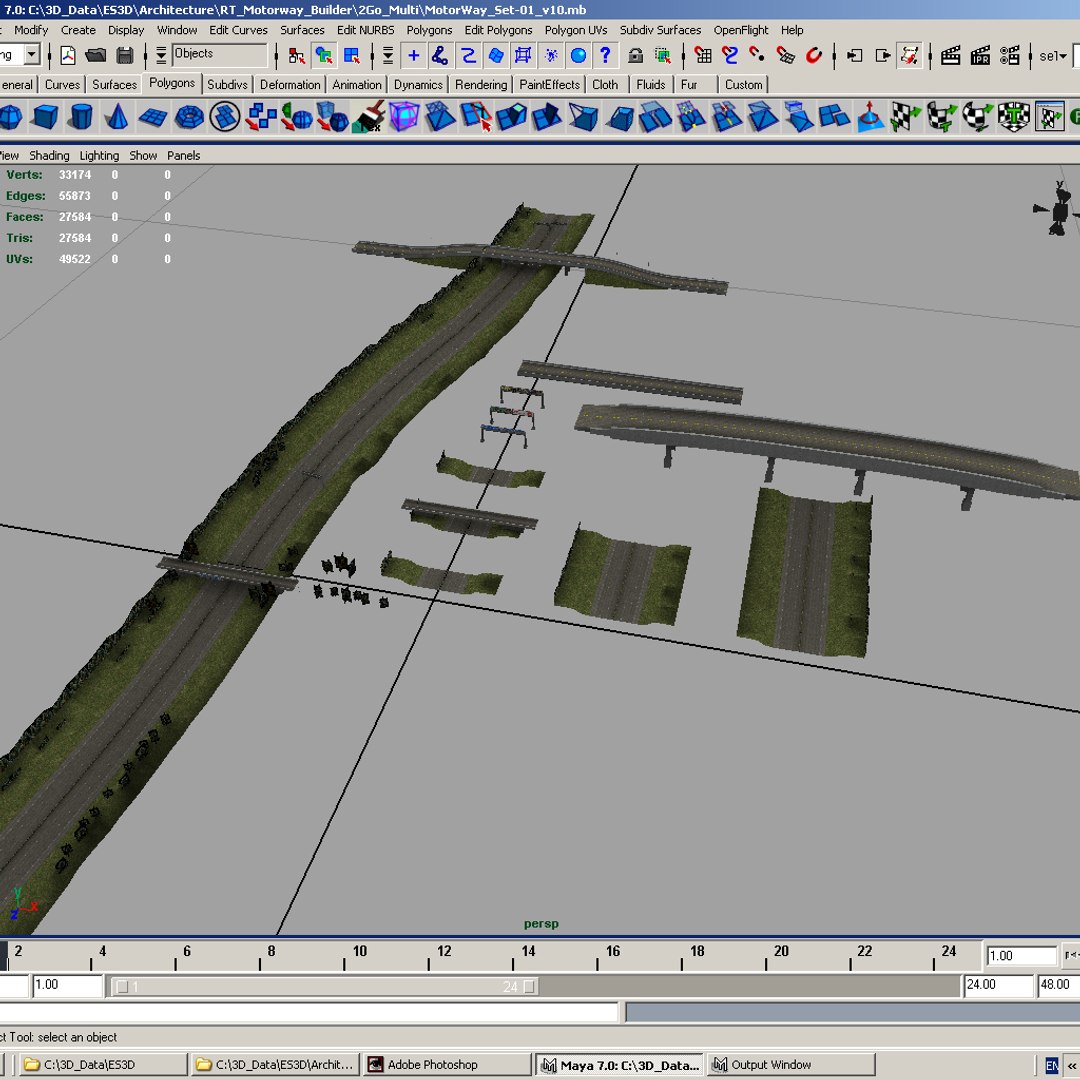Open the UV Texture Editor shelf icon

1049,116
